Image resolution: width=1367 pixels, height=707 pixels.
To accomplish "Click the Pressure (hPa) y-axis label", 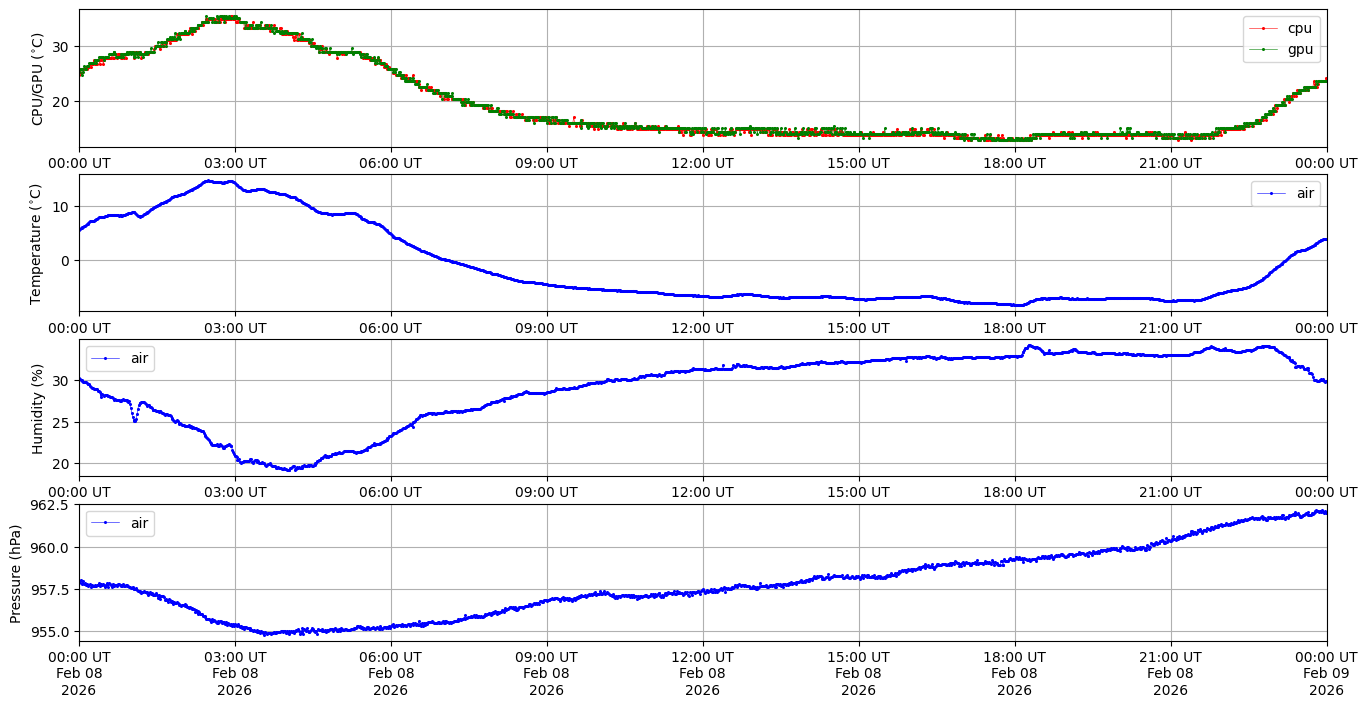I will pyautogui.click(x=15, y=573).
